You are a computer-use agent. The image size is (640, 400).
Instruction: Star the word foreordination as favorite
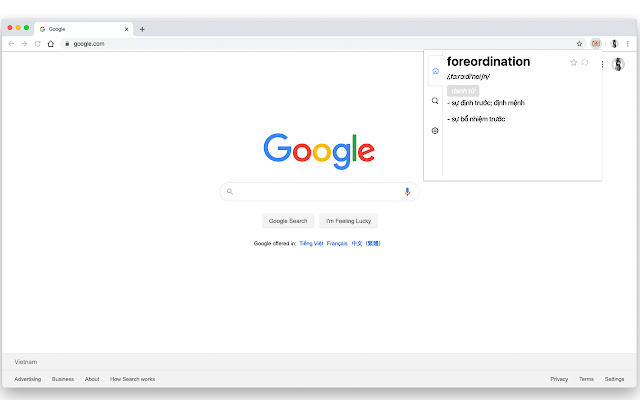click(x=573, y=62)
